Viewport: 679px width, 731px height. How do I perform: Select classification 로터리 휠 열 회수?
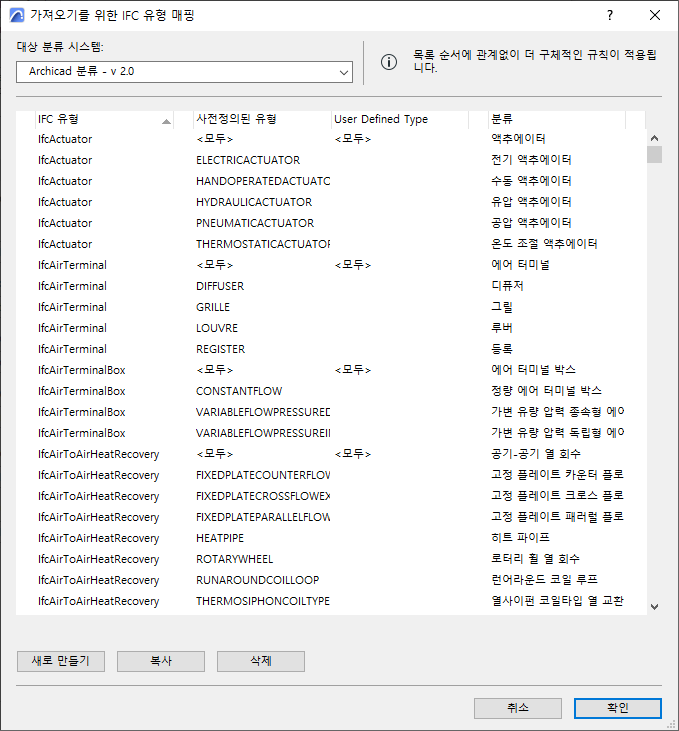click(x=535, y=559)
